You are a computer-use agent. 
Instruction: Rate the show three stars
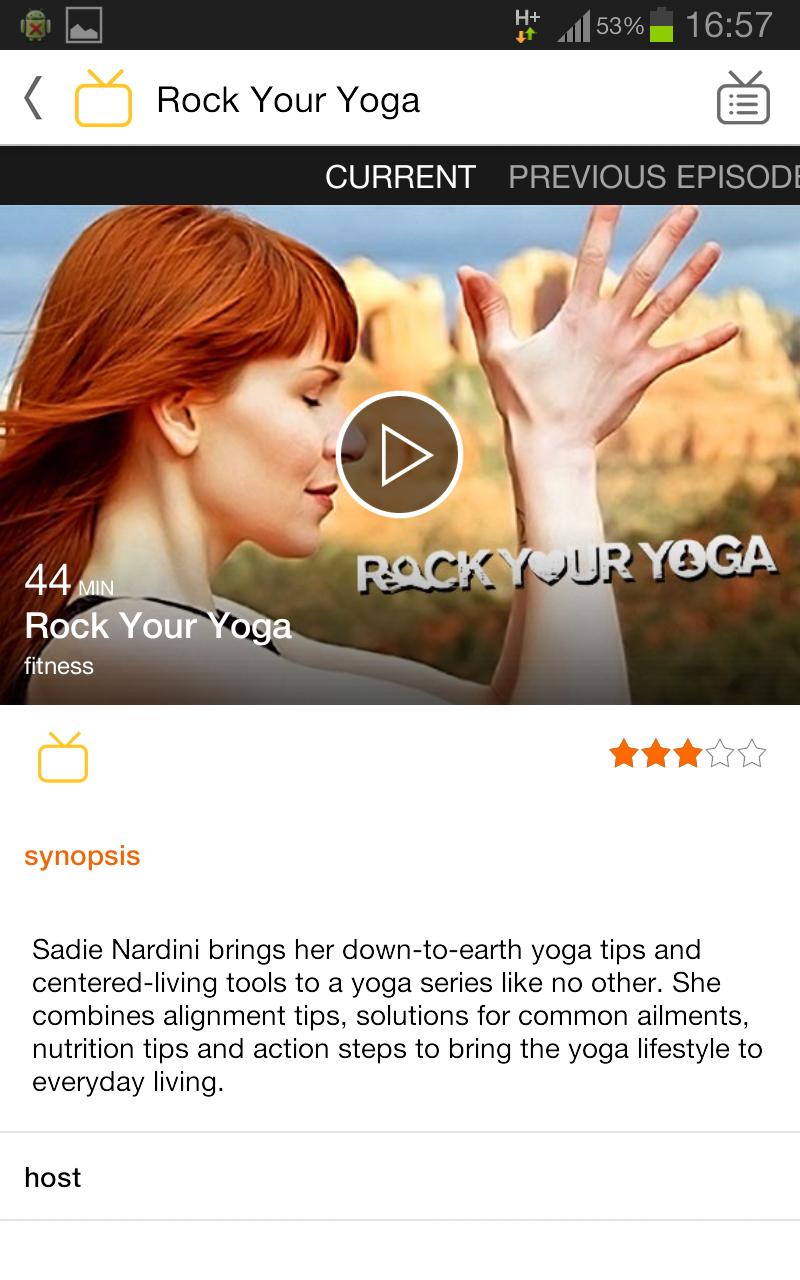point(688,753)
